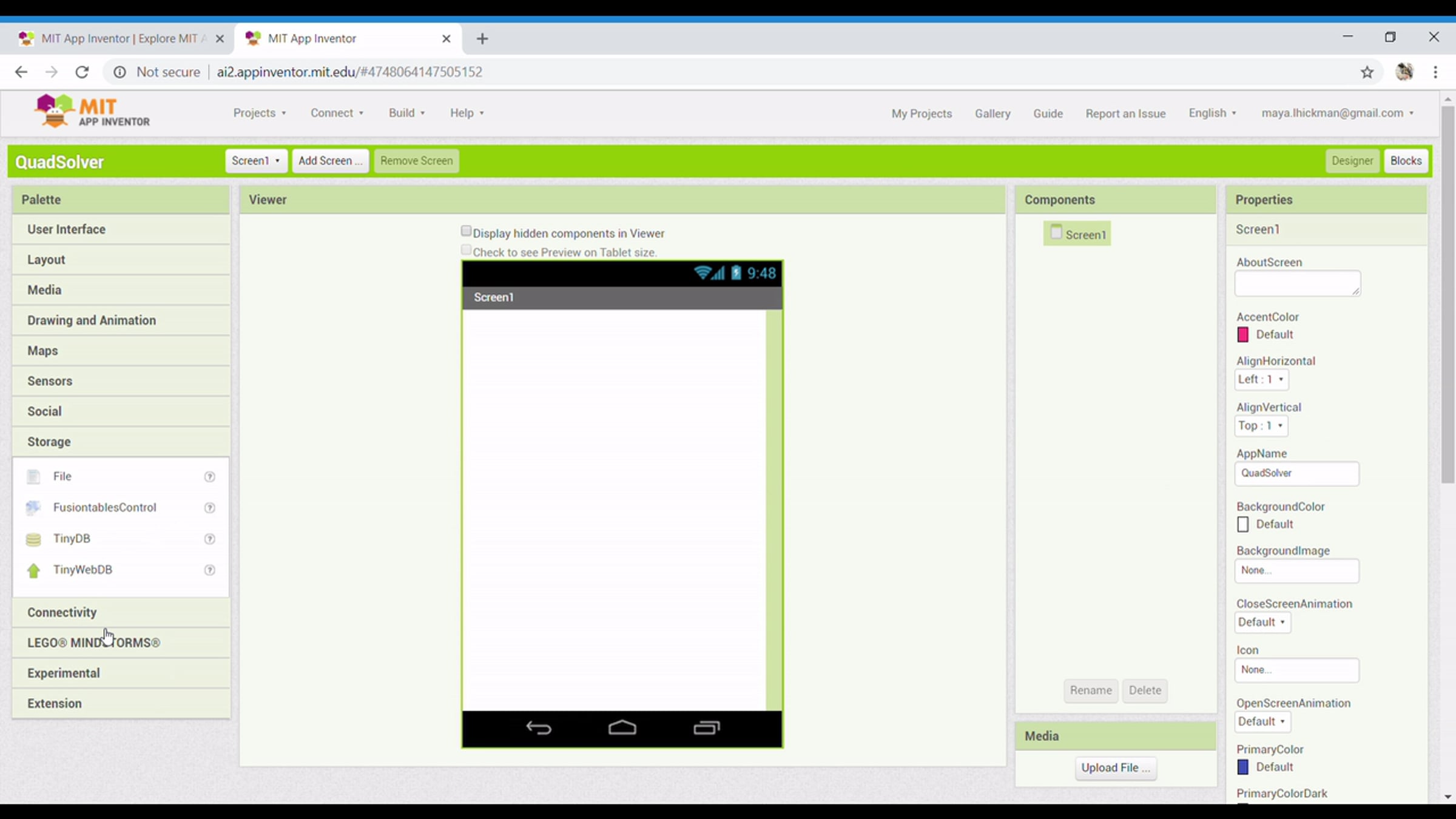Expand the Experimental palette section
This screenshot has height=819, width=1456.
121,673
